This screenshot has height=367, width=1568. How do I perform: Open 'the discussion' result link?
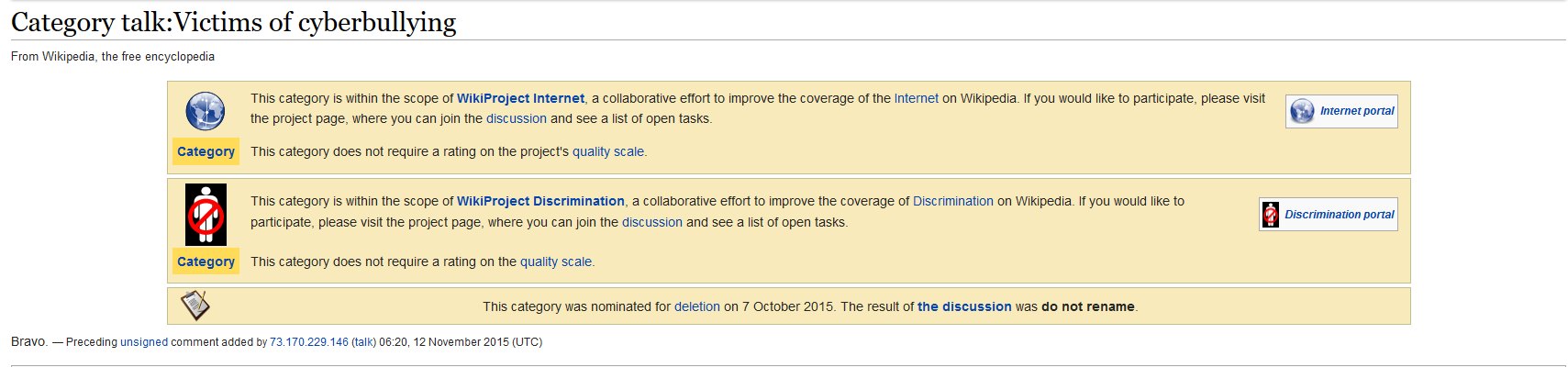[x=964, y=306]
